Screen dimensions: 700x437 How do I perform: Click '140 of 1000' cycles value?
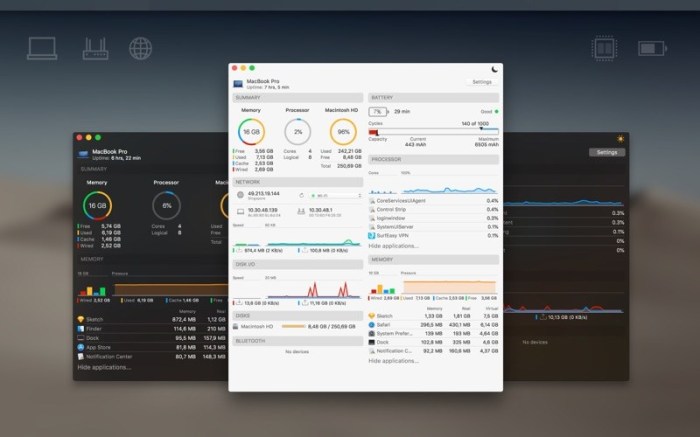(475, 124)
